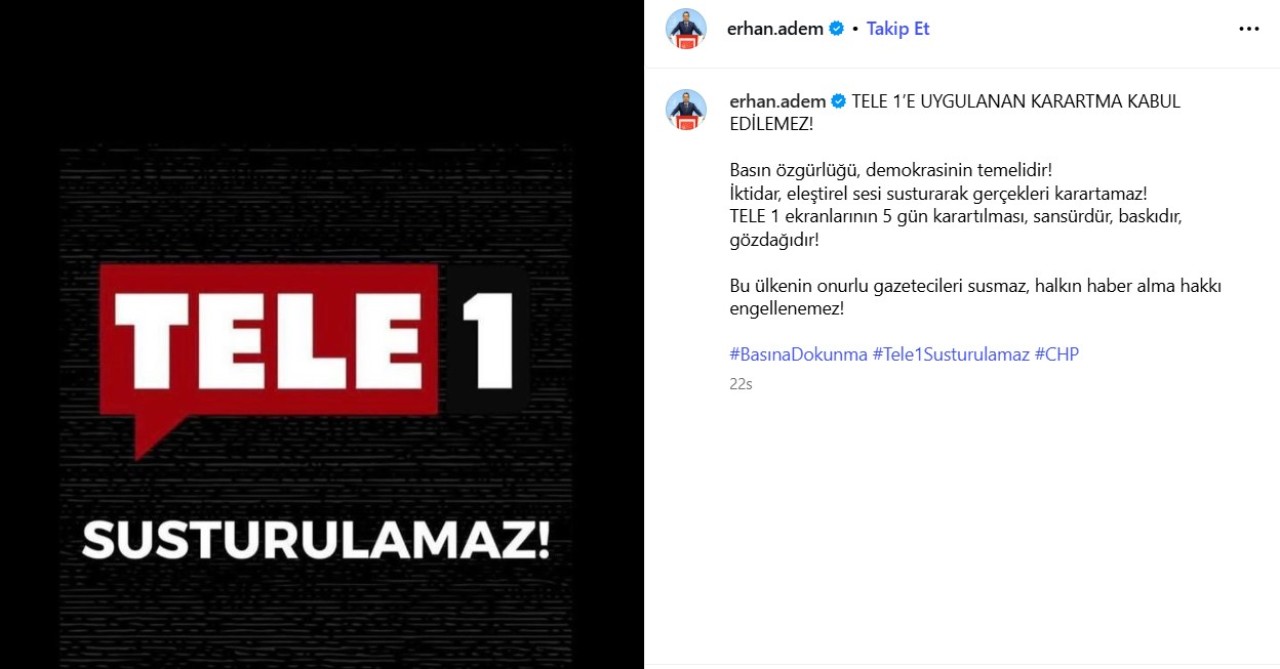Click the caption headline about TELE 1'E KARARTMA
The height and width of the screenshot is (669, 1280).
tap(955, 113)
